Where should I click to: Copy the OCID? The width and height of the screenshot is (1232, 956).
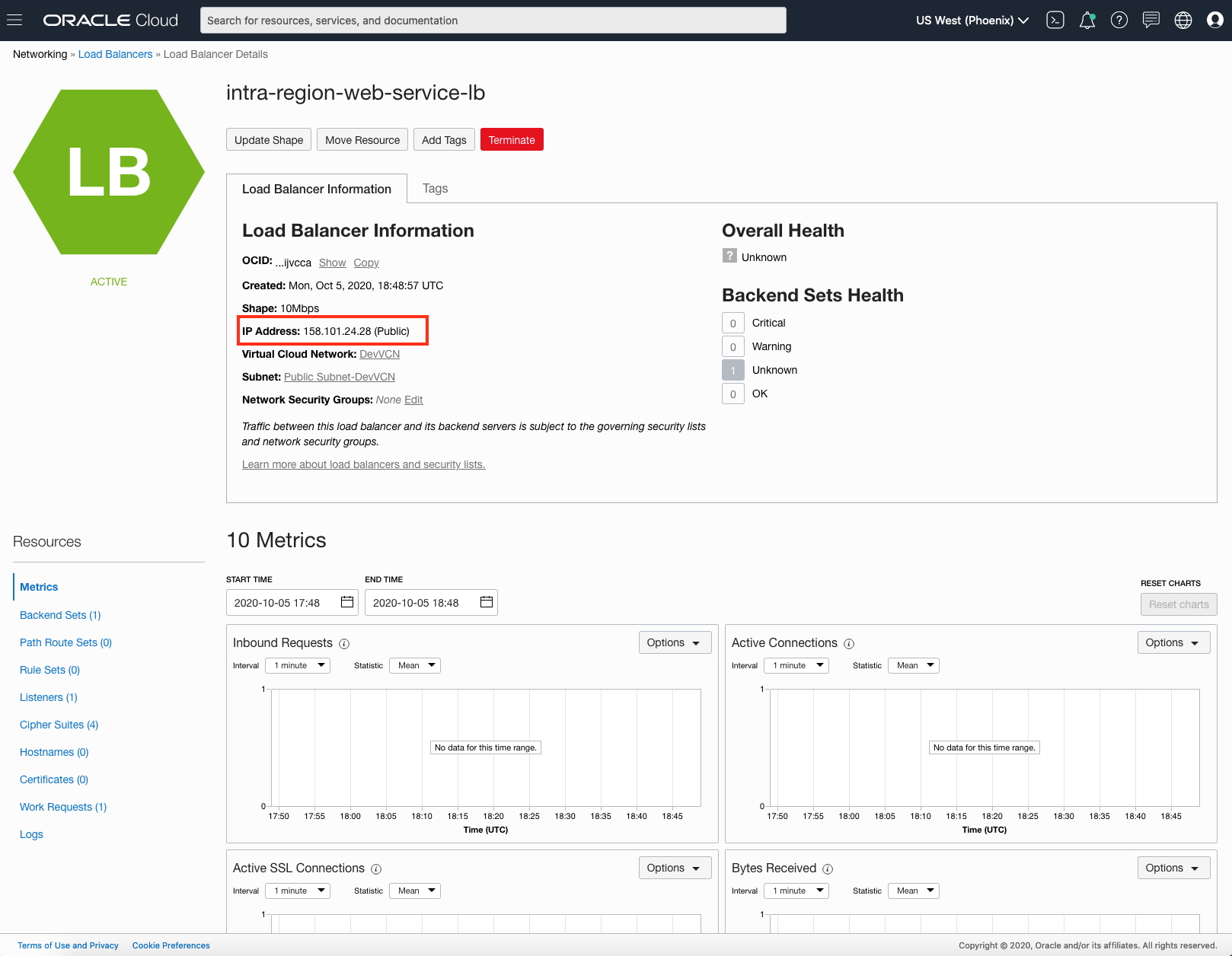tap(366, 263)
